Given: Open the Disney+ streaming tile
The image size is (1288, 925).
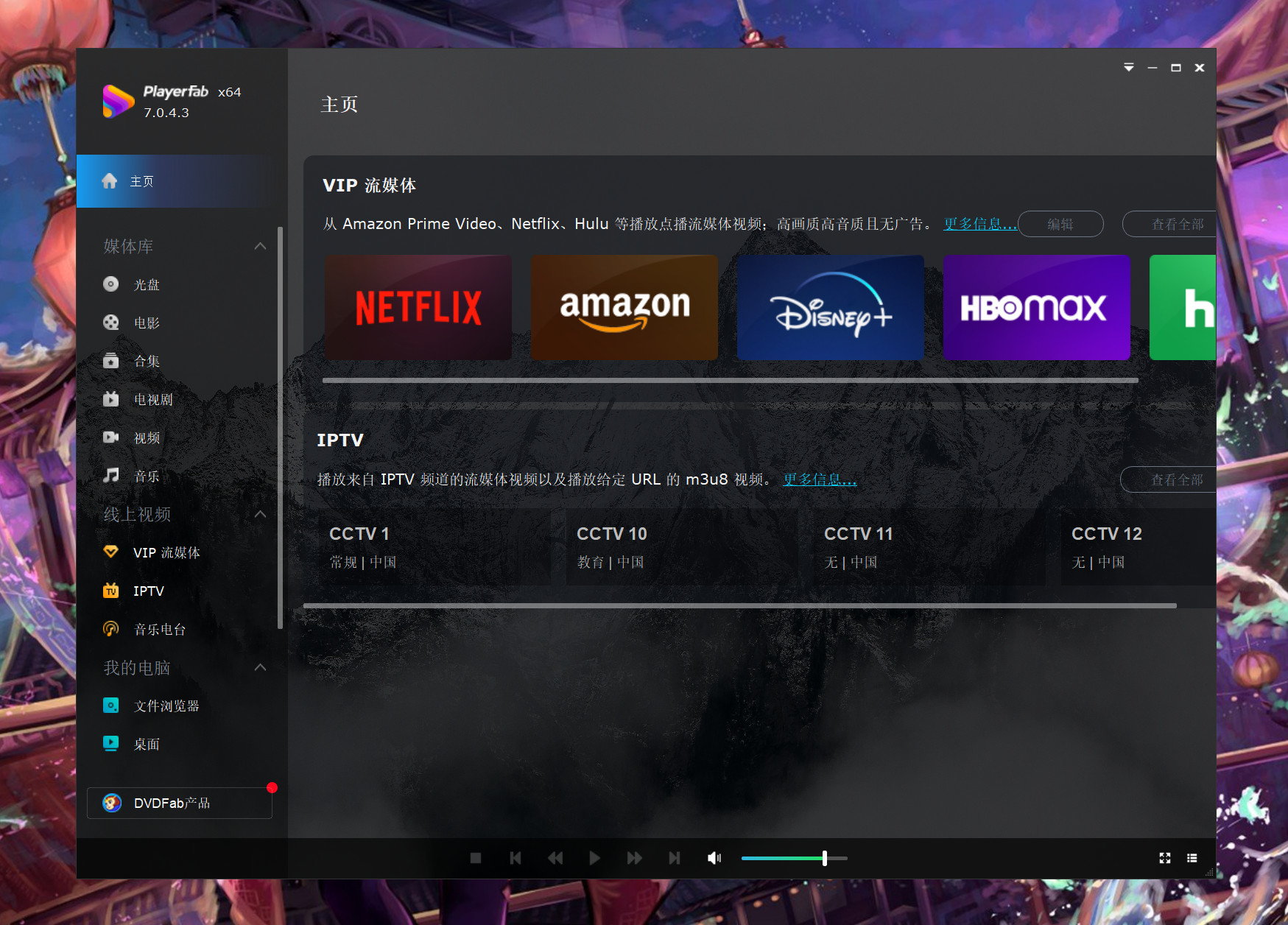Looking at the screenshot, I should point(831,308).
